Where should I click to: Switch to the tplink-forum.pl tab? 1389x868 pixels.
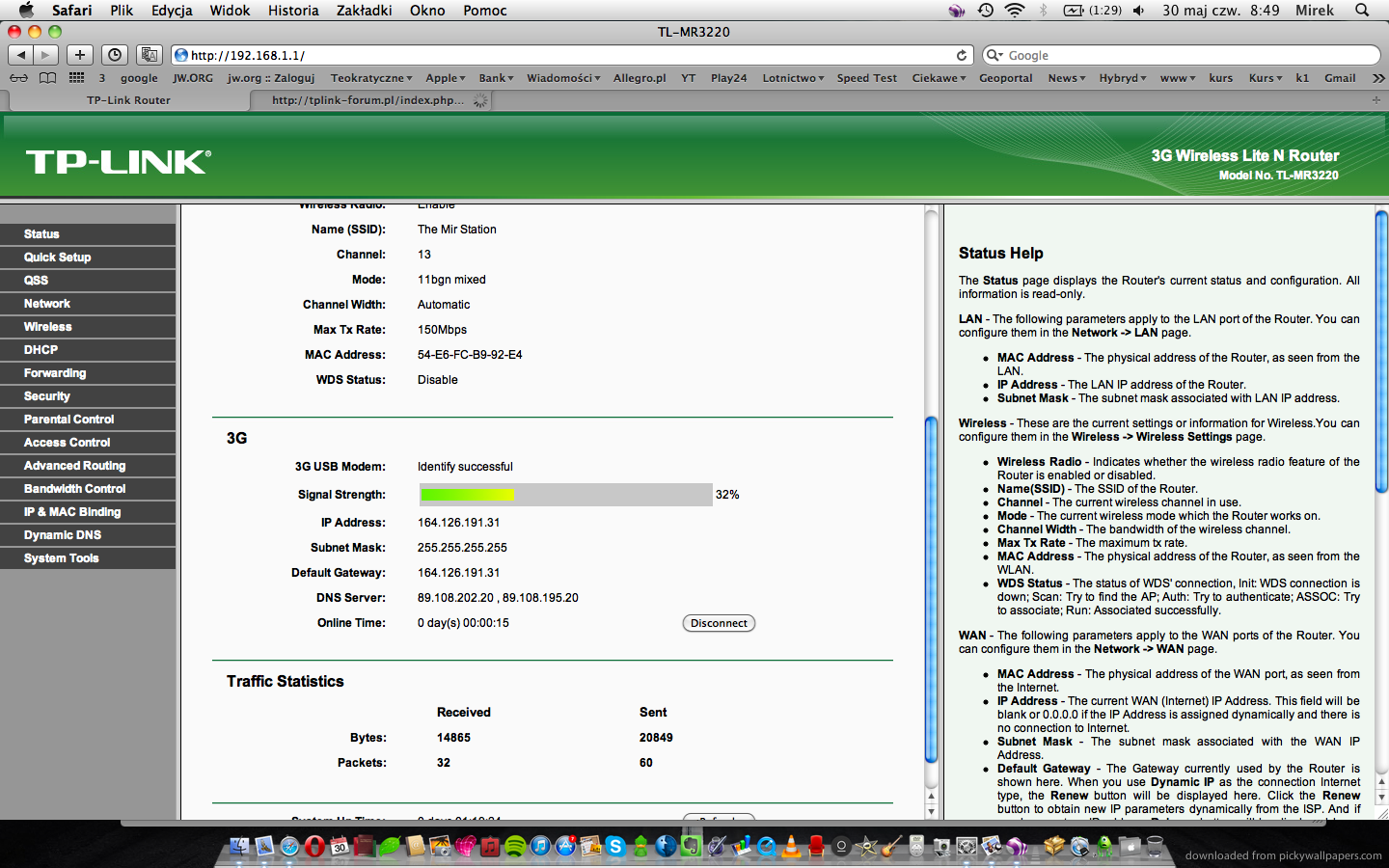point(371,99)
